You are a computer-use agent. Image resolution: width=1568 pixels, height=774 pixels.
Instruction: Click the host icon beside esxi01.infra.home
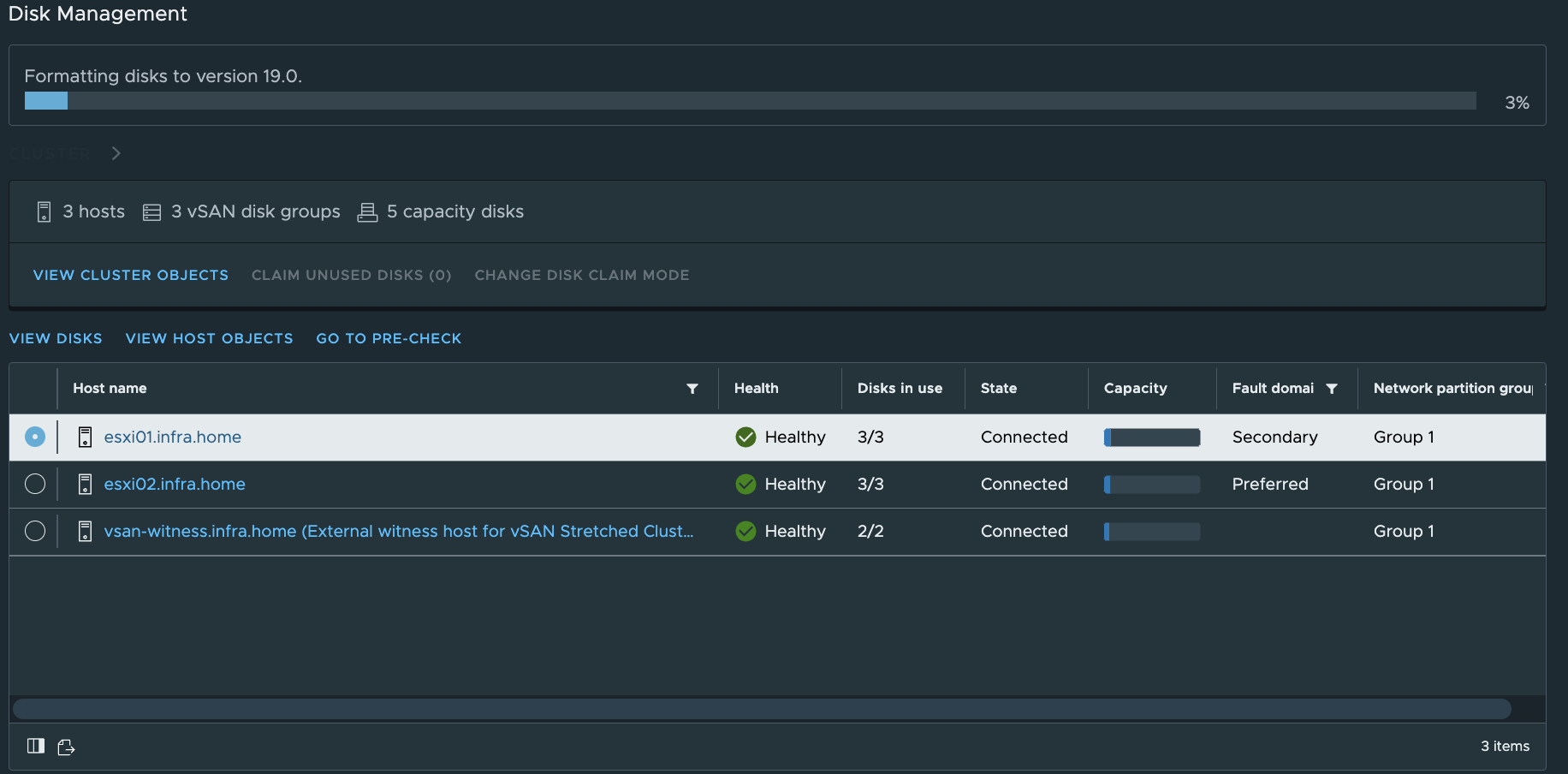(85, 437)
